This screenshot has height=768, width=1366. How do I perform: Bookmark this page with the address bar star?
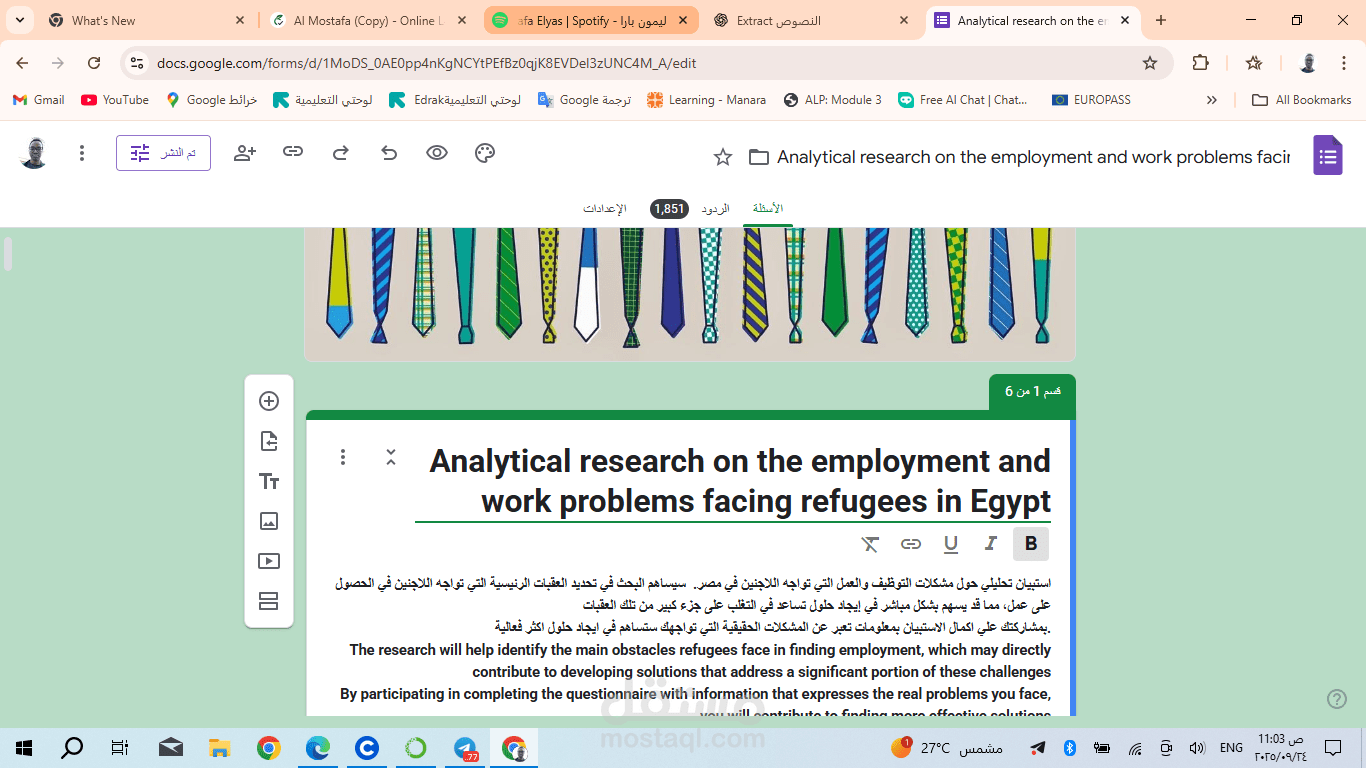(1150, 63)
